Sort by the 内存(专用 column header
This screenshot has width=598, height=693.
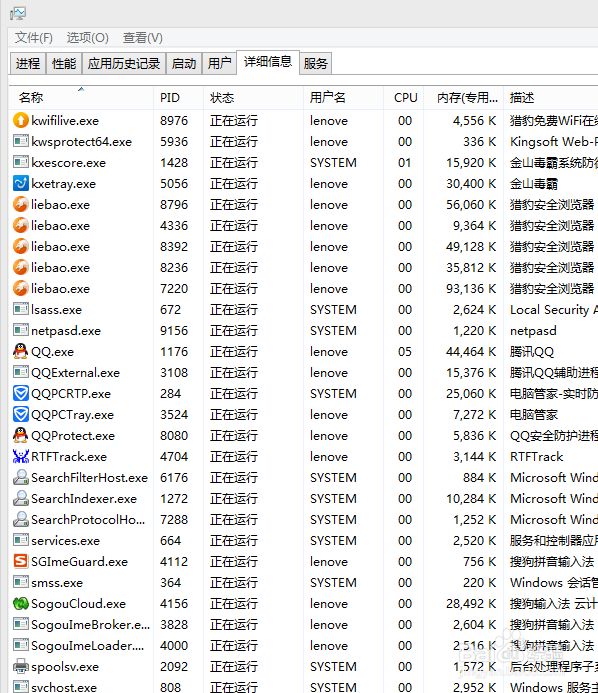(x=464, y=98)
